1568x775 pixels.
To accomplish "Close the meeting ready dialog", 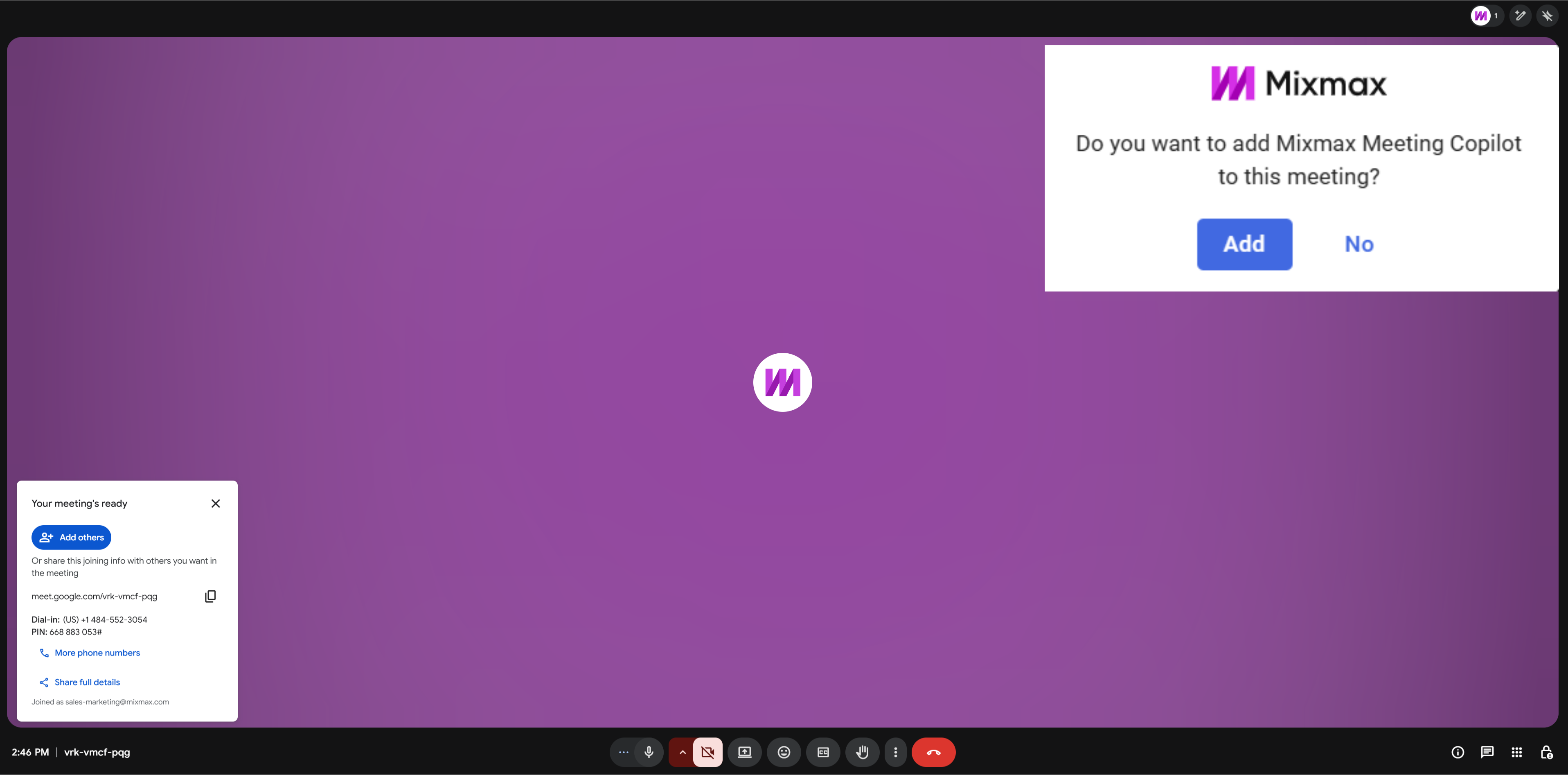I will (x=216, y=504).
